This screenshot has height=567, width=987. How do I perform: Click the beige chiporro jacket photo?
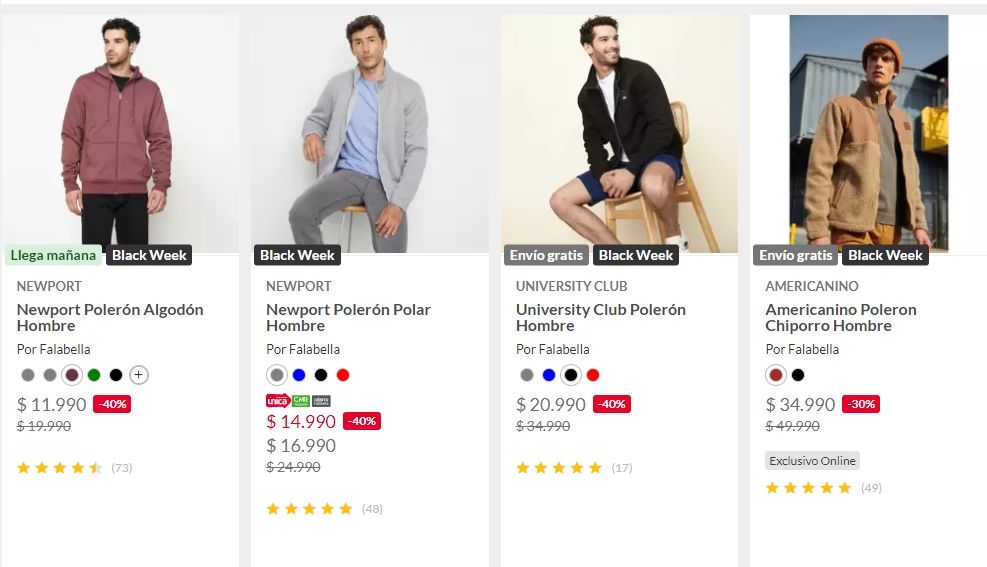pyautogui.click(x=868, y=130)
